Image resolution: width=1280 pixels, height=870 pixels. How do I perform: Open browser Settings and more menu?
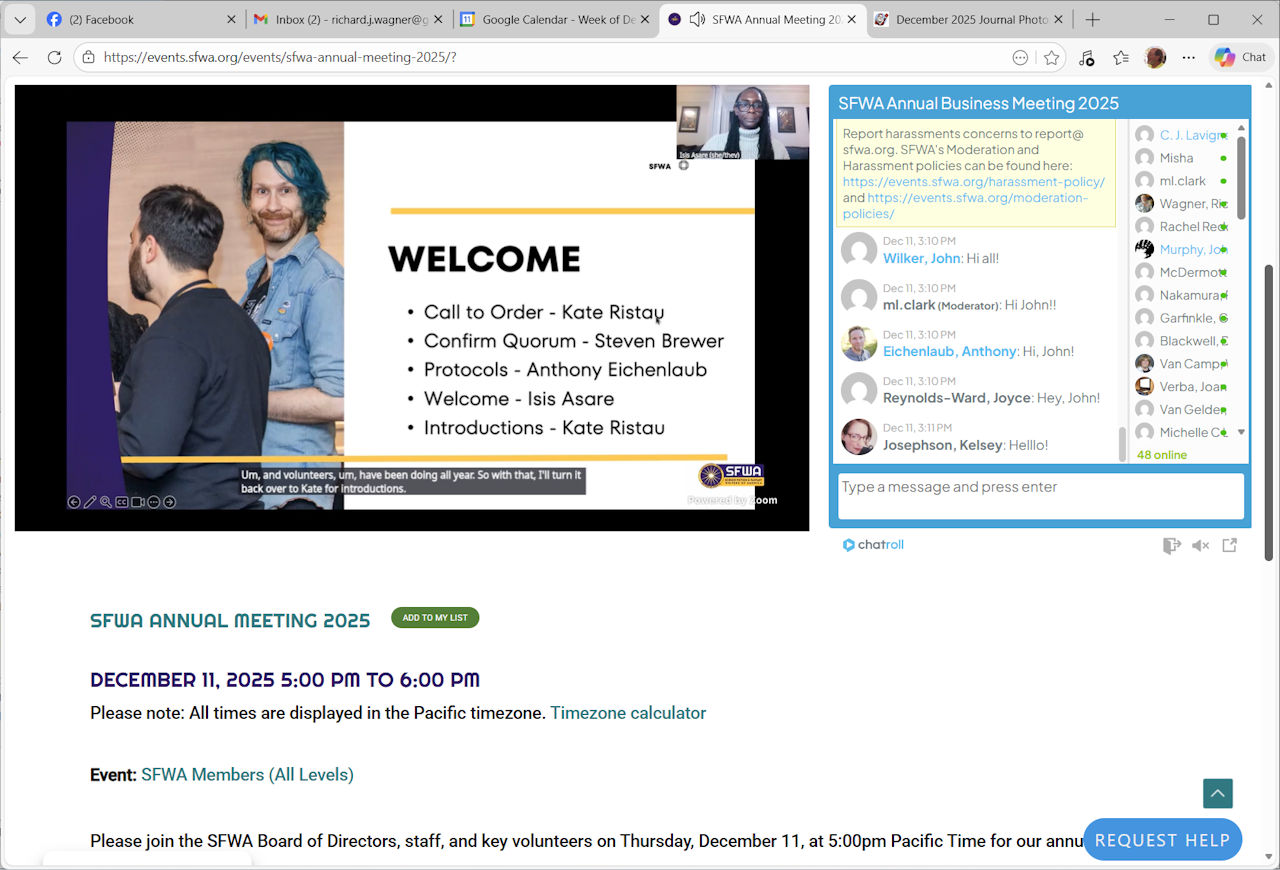tap(1188, 58)
